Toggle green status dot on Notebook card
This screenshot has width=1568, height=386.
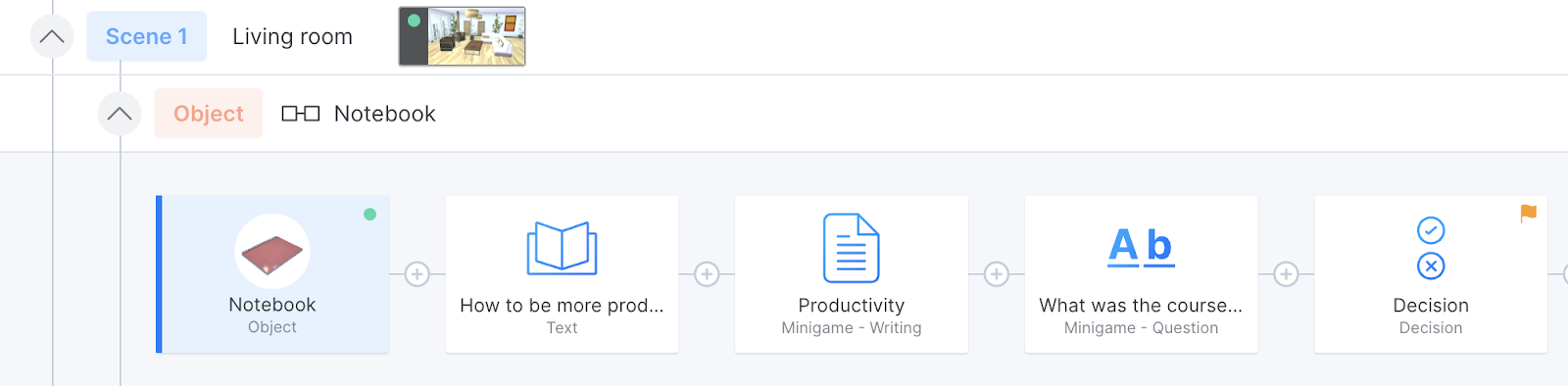[x=369, y=214]
